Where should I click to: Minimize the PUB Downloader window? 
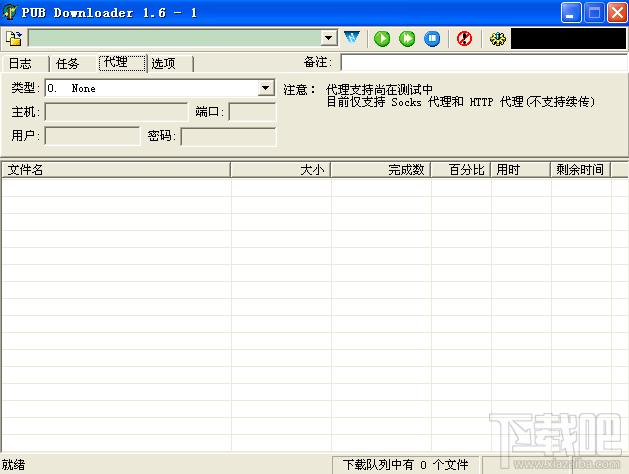tap(571, 13)
